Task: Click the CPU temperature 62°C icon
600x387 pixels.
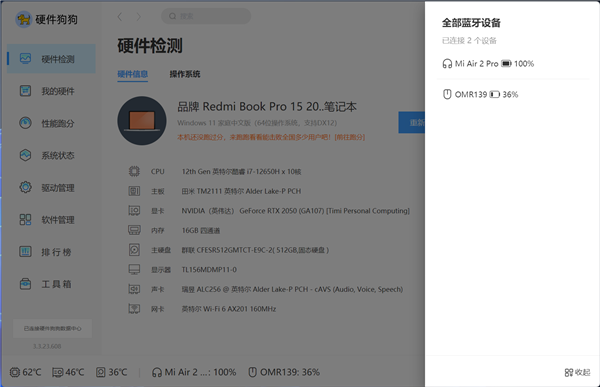Action: [15, 372]
